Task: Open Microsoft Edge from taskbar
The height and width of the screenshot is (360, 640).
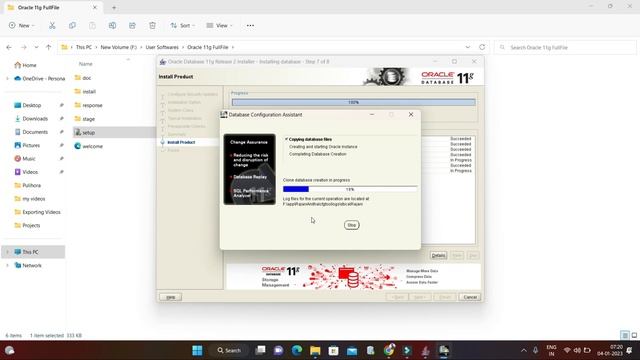Action: point(297,350)
